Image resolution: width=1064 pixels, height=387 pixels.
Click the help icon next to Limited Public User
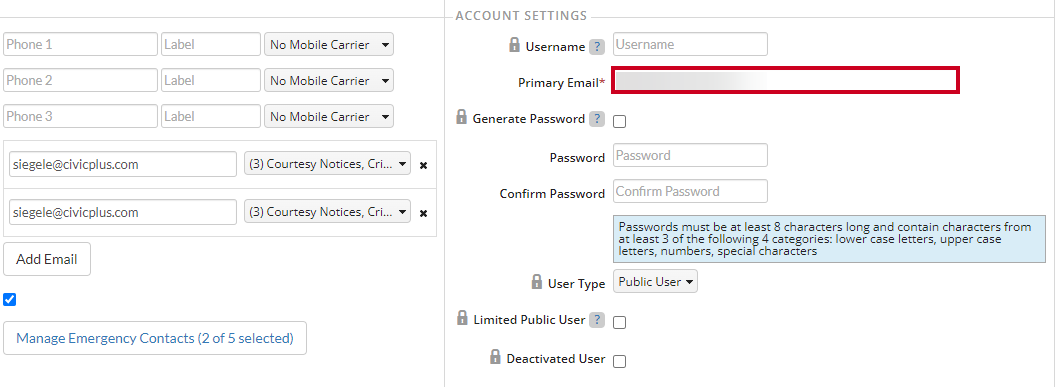(x=596, y=320)
